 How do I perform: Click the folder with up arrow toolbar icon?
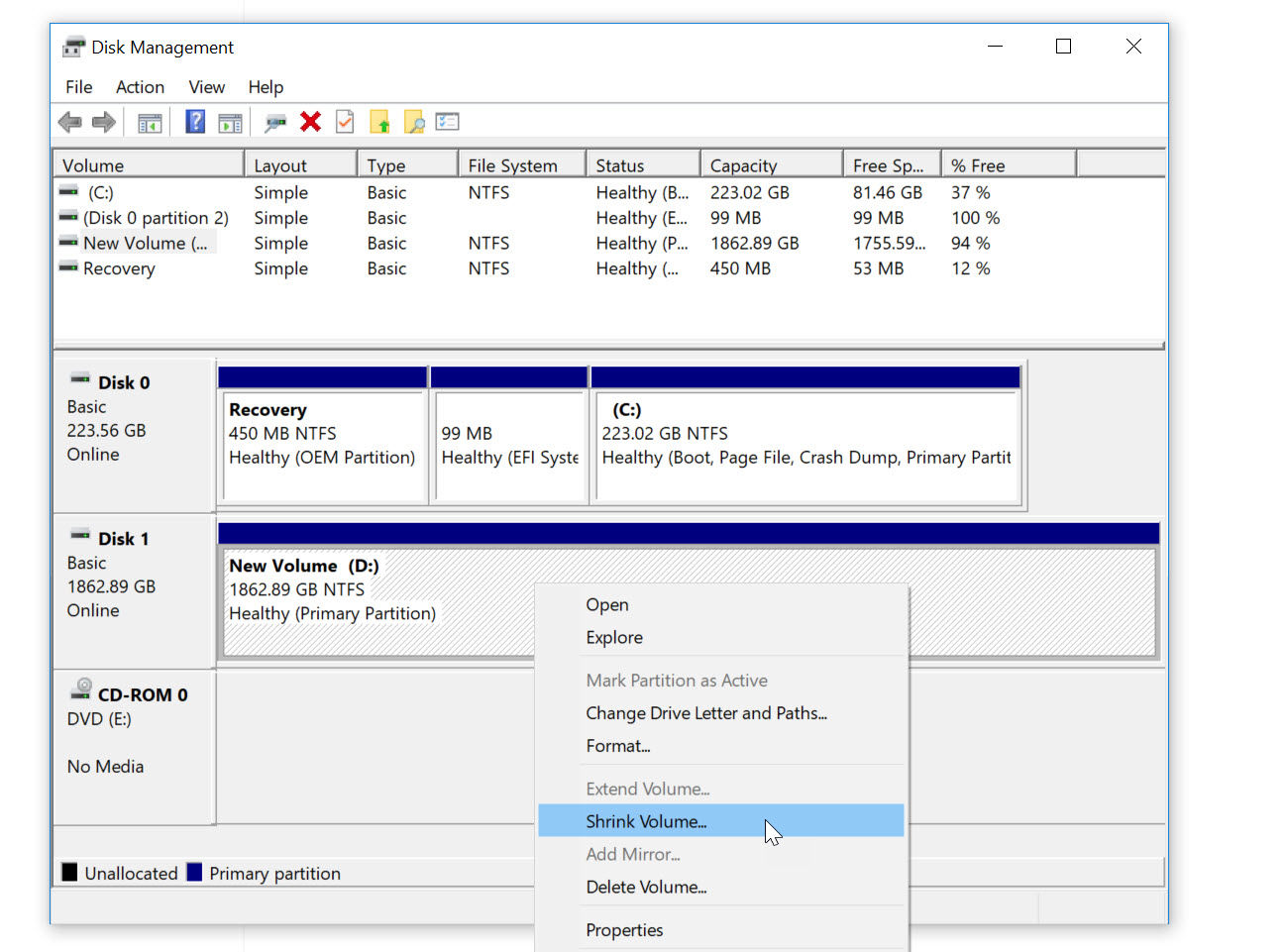coord(380,121)
